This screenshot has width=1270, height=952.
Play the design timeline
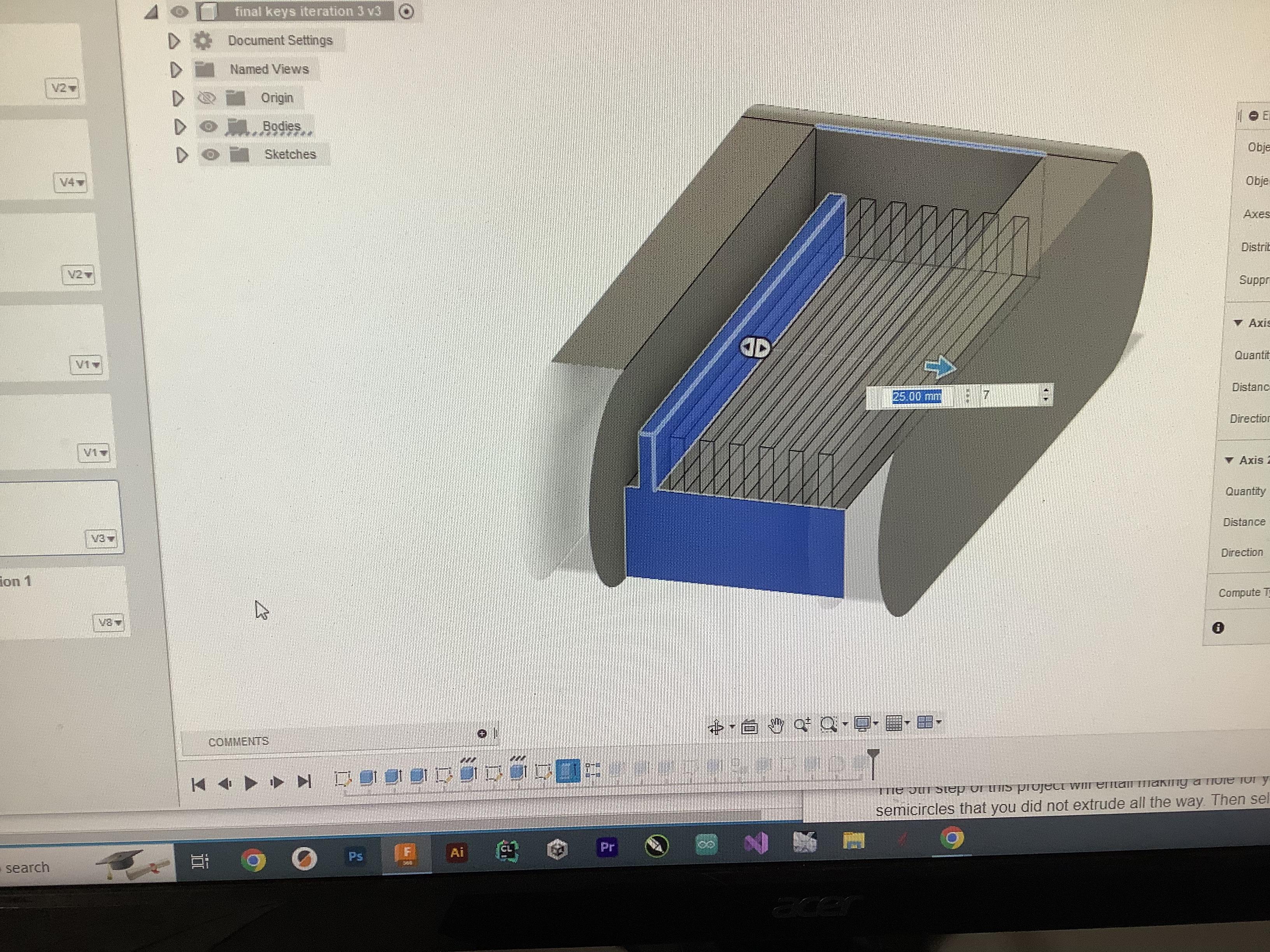pos(251,783)
